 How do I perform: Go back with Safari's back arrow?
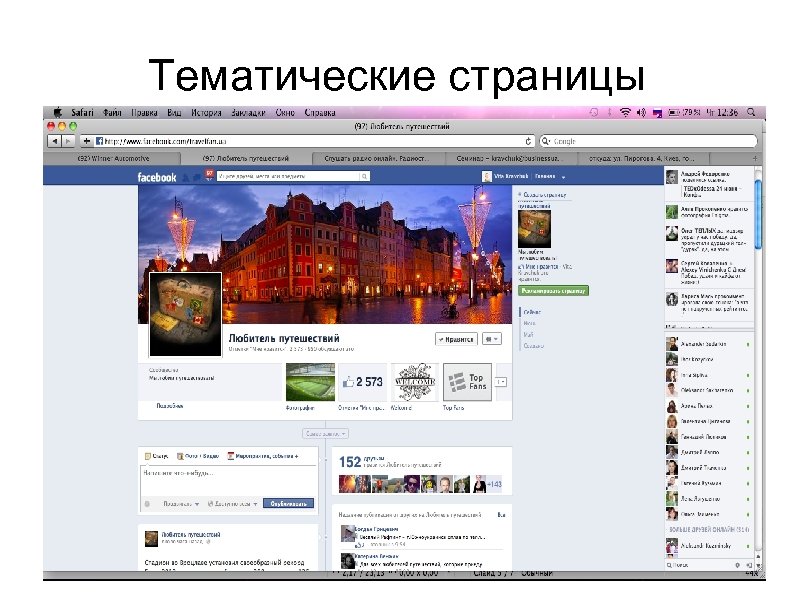(55, 141)
